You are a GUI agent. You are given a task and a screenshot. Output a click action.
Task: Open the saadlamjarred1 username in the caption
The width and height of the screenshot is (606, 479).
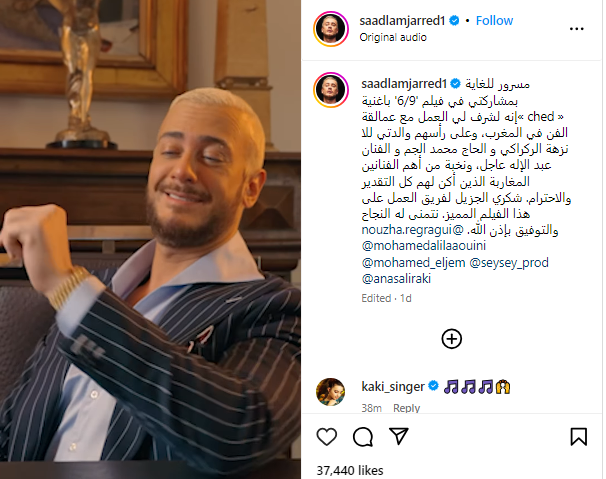pos(404,84)
